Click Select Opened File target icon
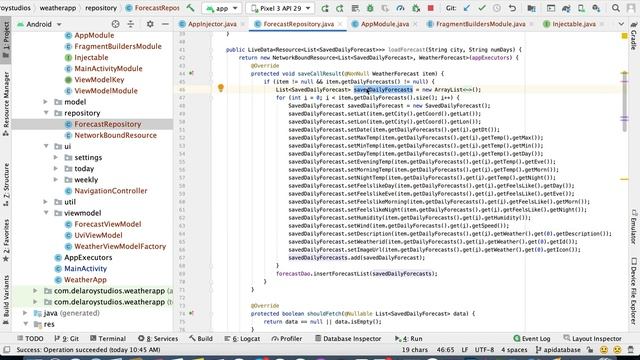The width and height of the screenshot is (640, 360). [x=116, y=24]
